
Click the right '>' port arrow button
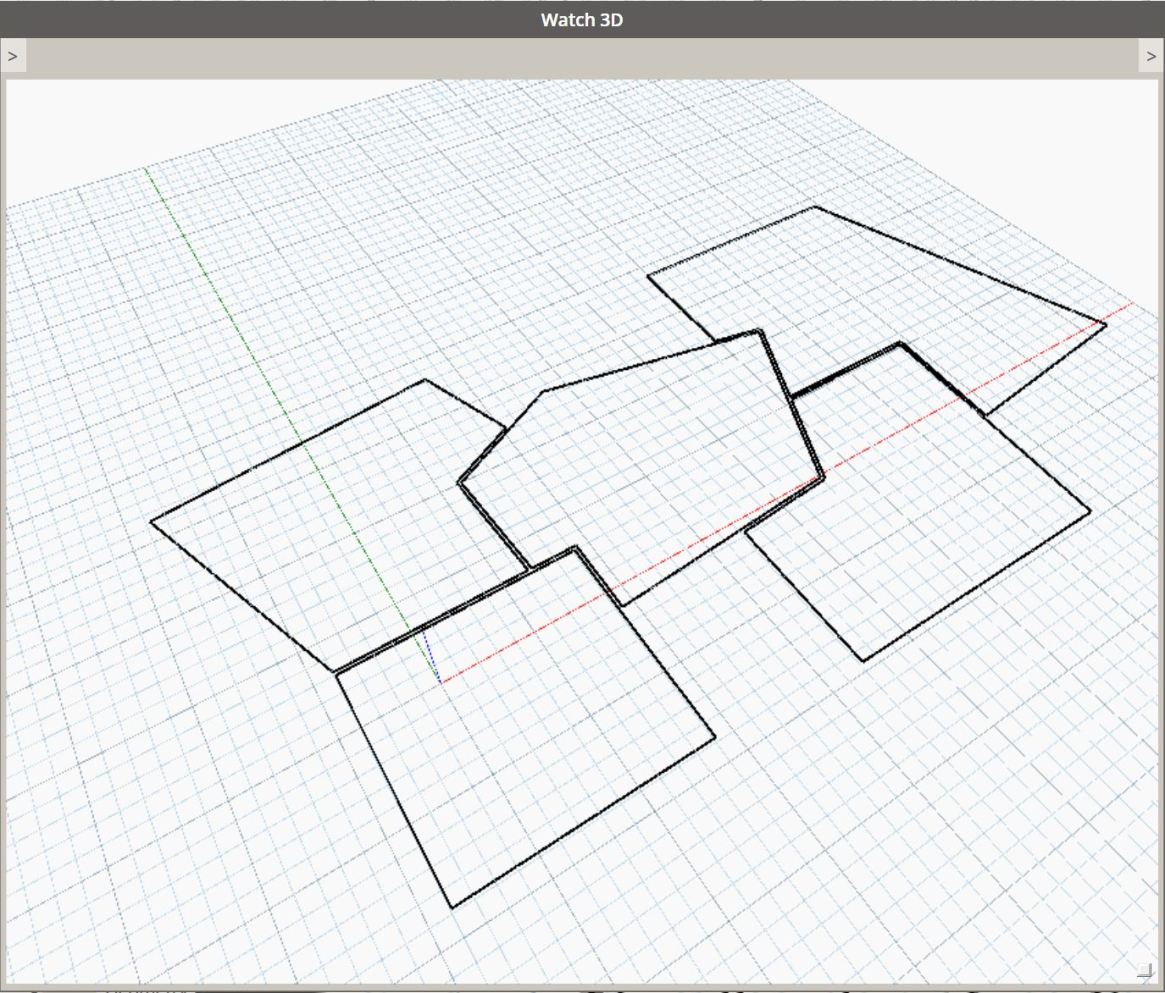(1151, 56)
